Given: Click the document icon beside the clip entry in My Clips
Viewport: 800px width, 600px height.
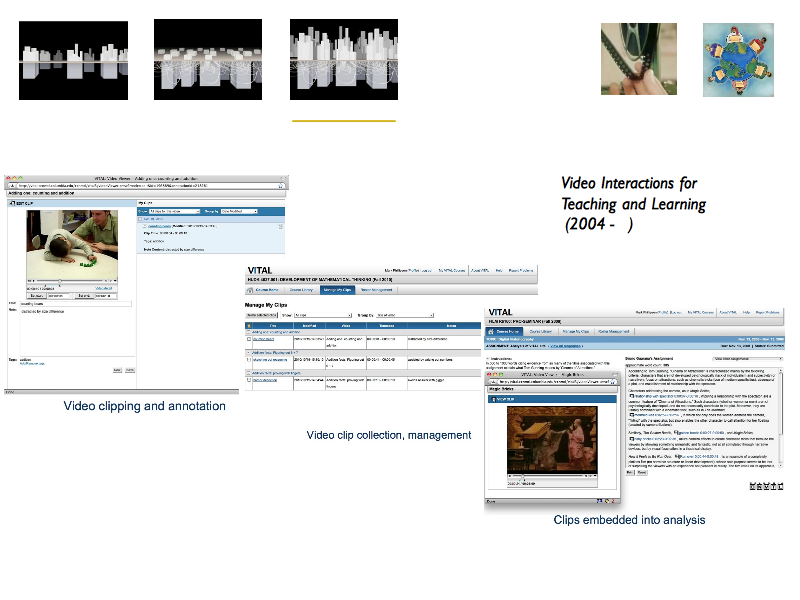Looking at the screenshot, I should coord(144,226).
